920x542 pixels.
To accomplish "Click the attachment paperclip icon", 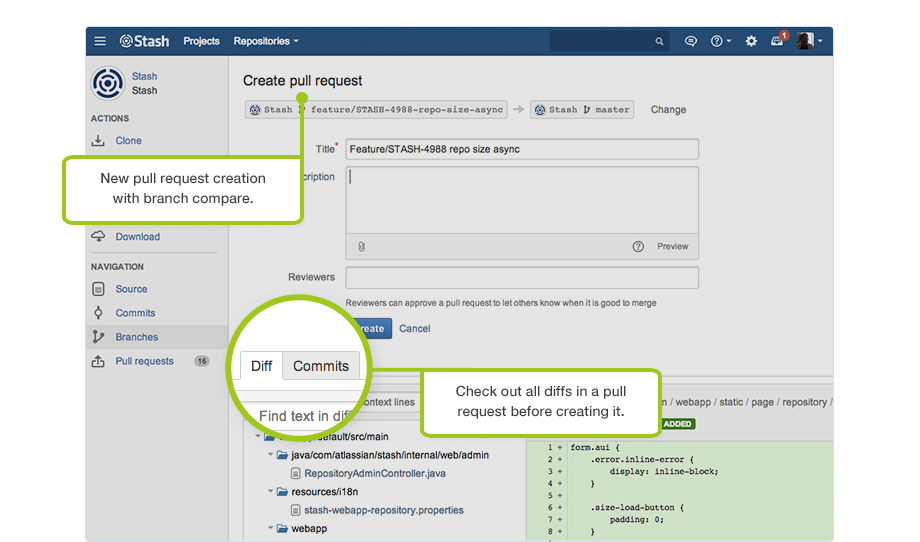I will point(361,247).
